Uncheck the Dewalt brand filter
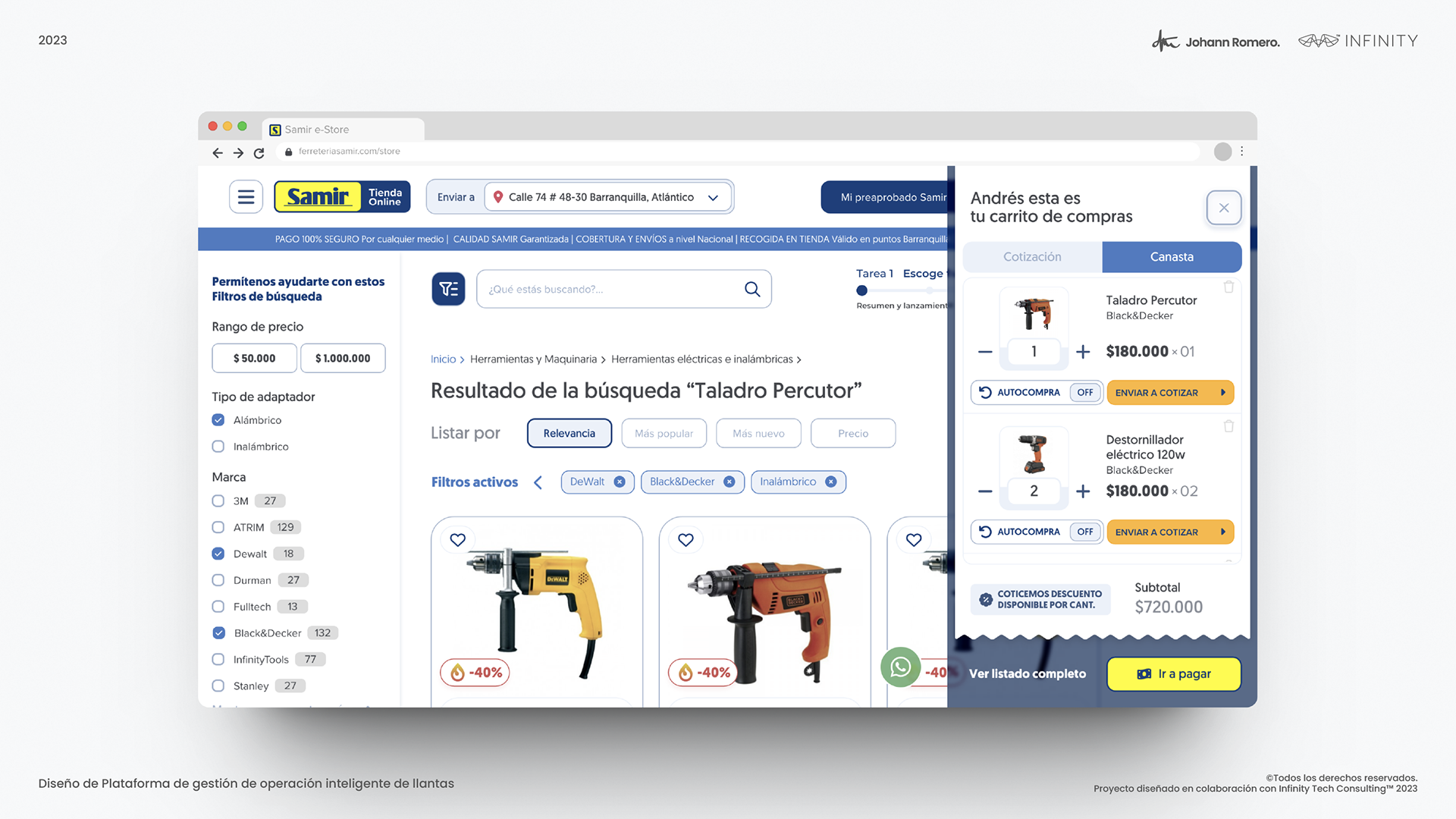 218,554
